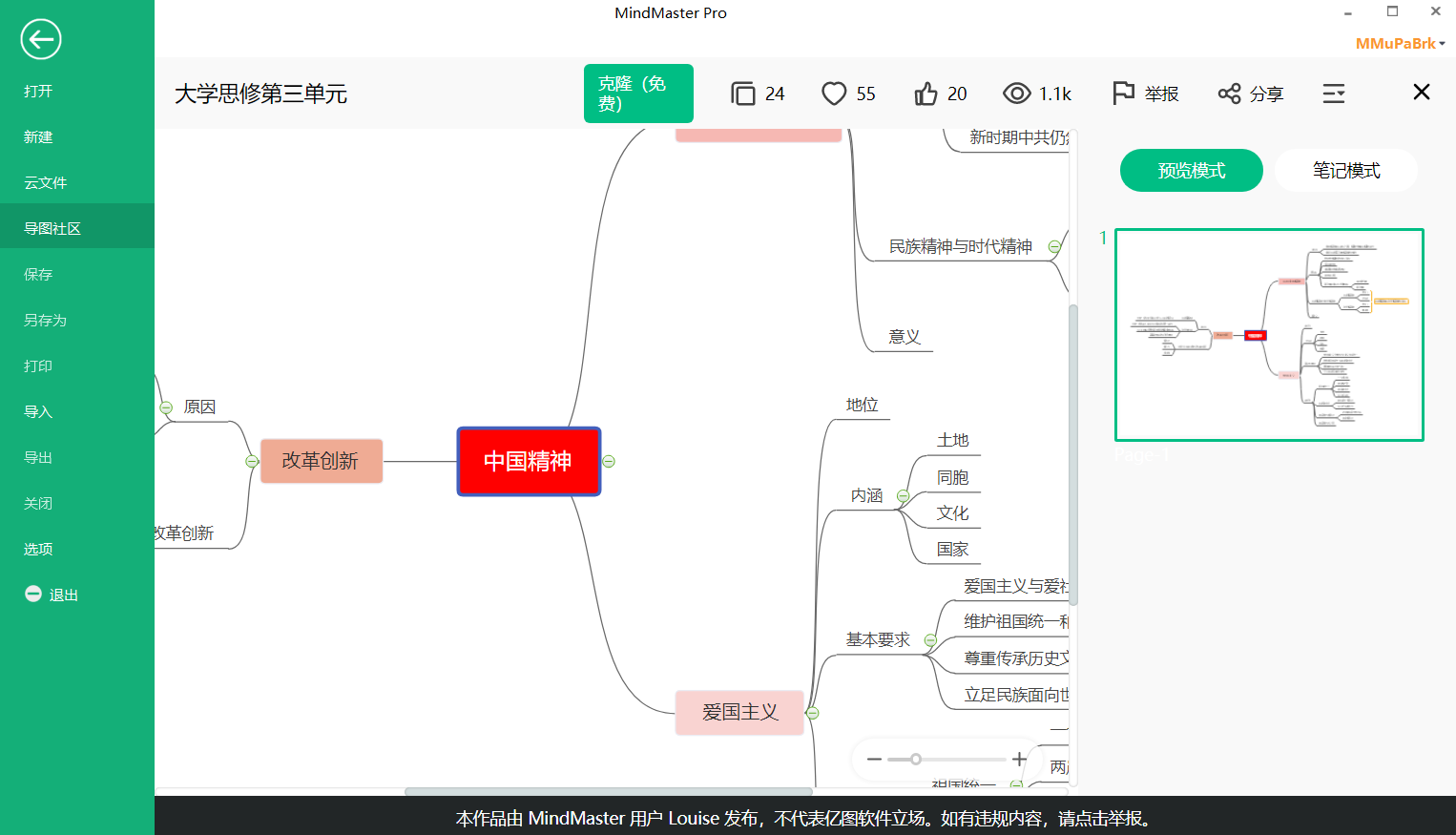This screenshot has height=835, width=1456.
Task: Select the 中国精神 central topic
Action: [529, 461]
